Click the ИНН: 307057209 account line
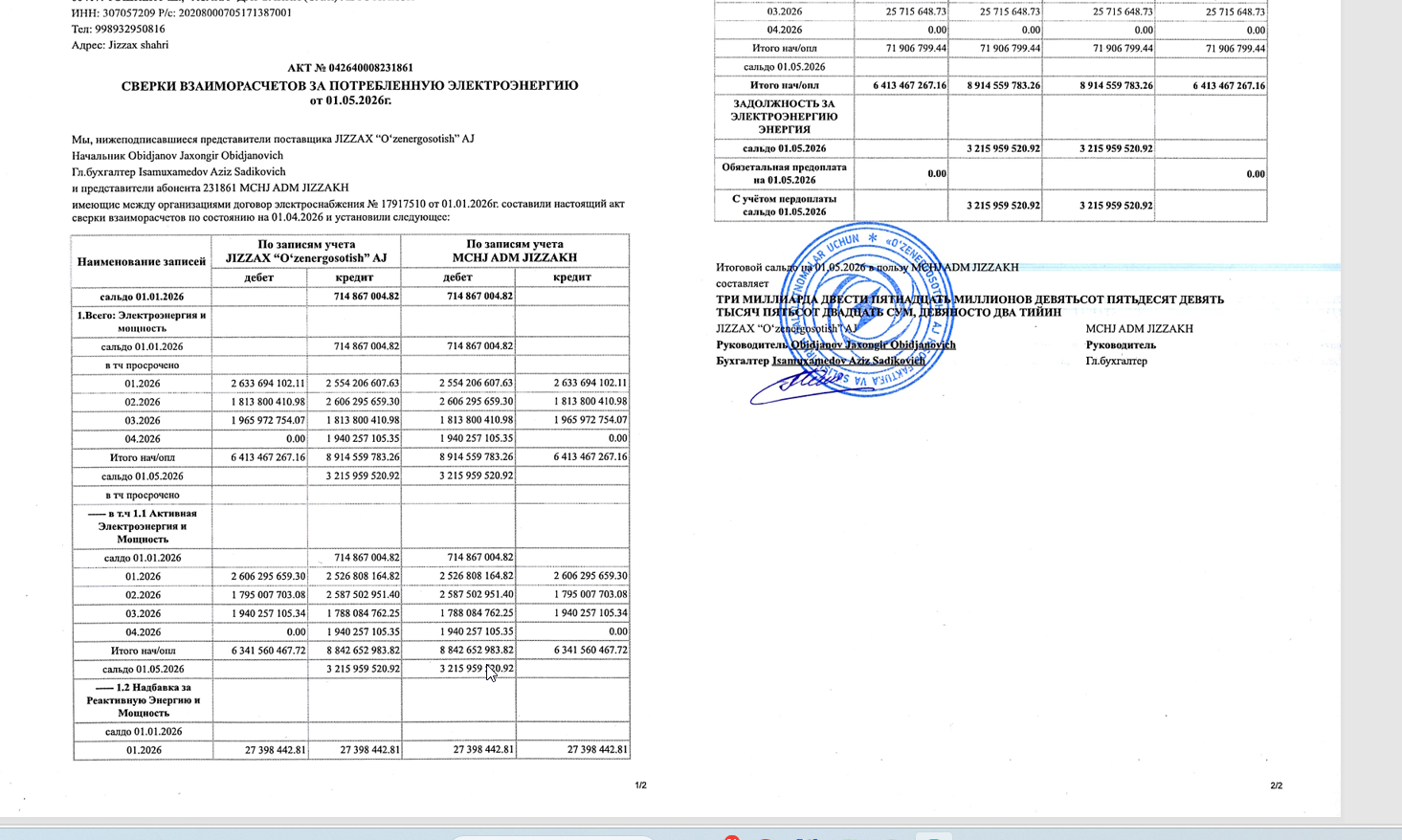 (182, 12)
